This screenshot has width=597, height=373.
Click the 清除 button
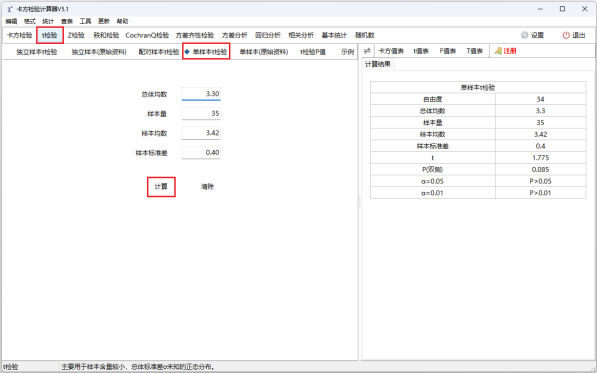click(x=208, y=186)
